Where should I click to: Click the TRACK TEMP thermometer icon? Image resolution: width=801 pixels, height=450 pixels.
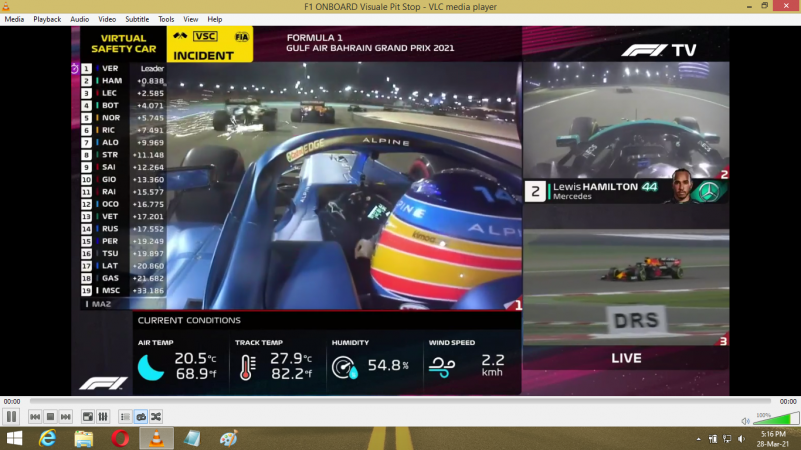pos(247,367)
